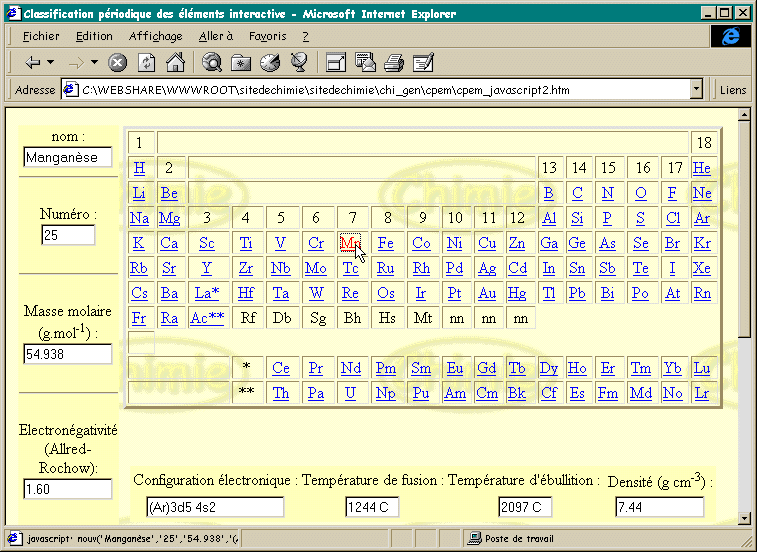757x552 pixels.
Task: Open the Search toolbar icon
Action: point(212,62)
